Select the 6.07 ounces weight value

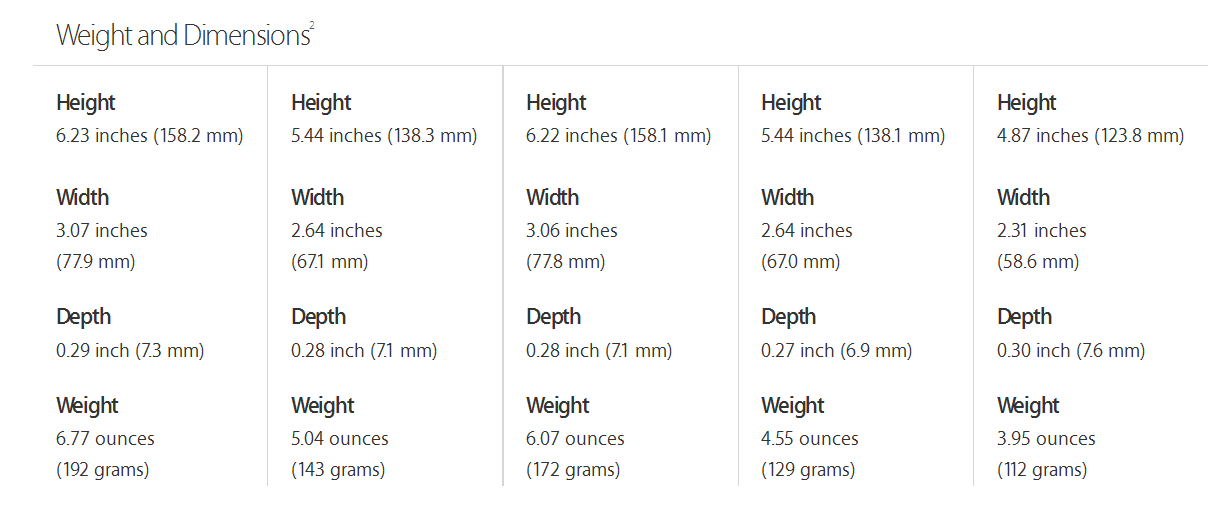pyautogui.click(x=575, y=438)
